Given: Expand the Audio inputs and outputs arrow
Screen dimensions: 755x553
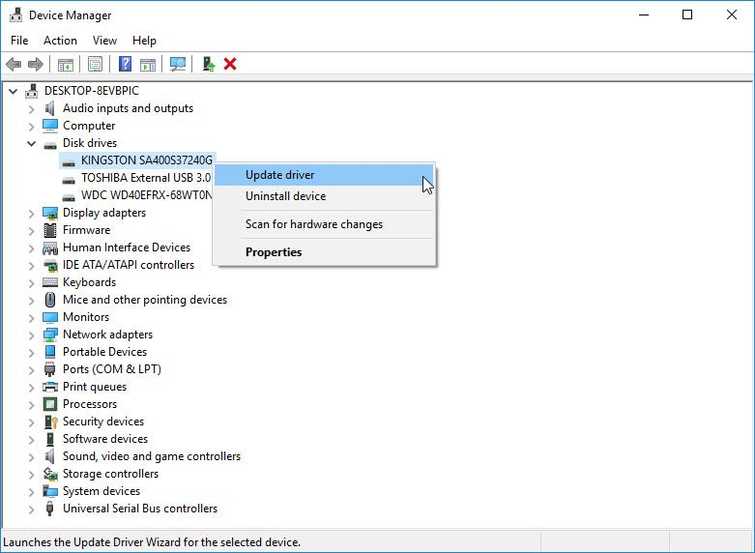Looking at the screenshot, I should (31, 109).
